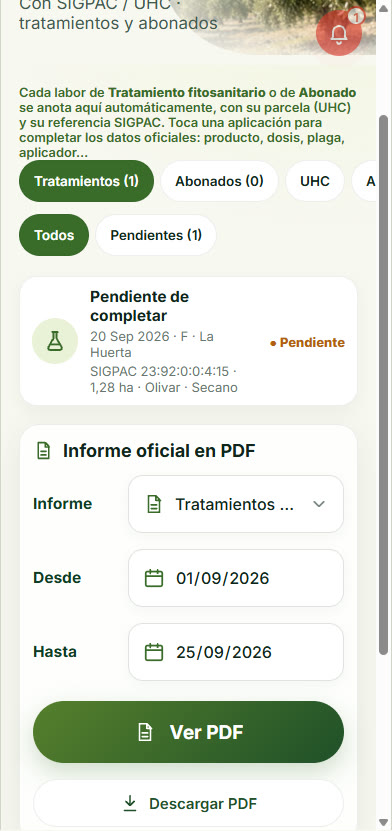Click the flask icon on treatment card
This screenshot has height=831, width=392.
(x=55, y=341)
